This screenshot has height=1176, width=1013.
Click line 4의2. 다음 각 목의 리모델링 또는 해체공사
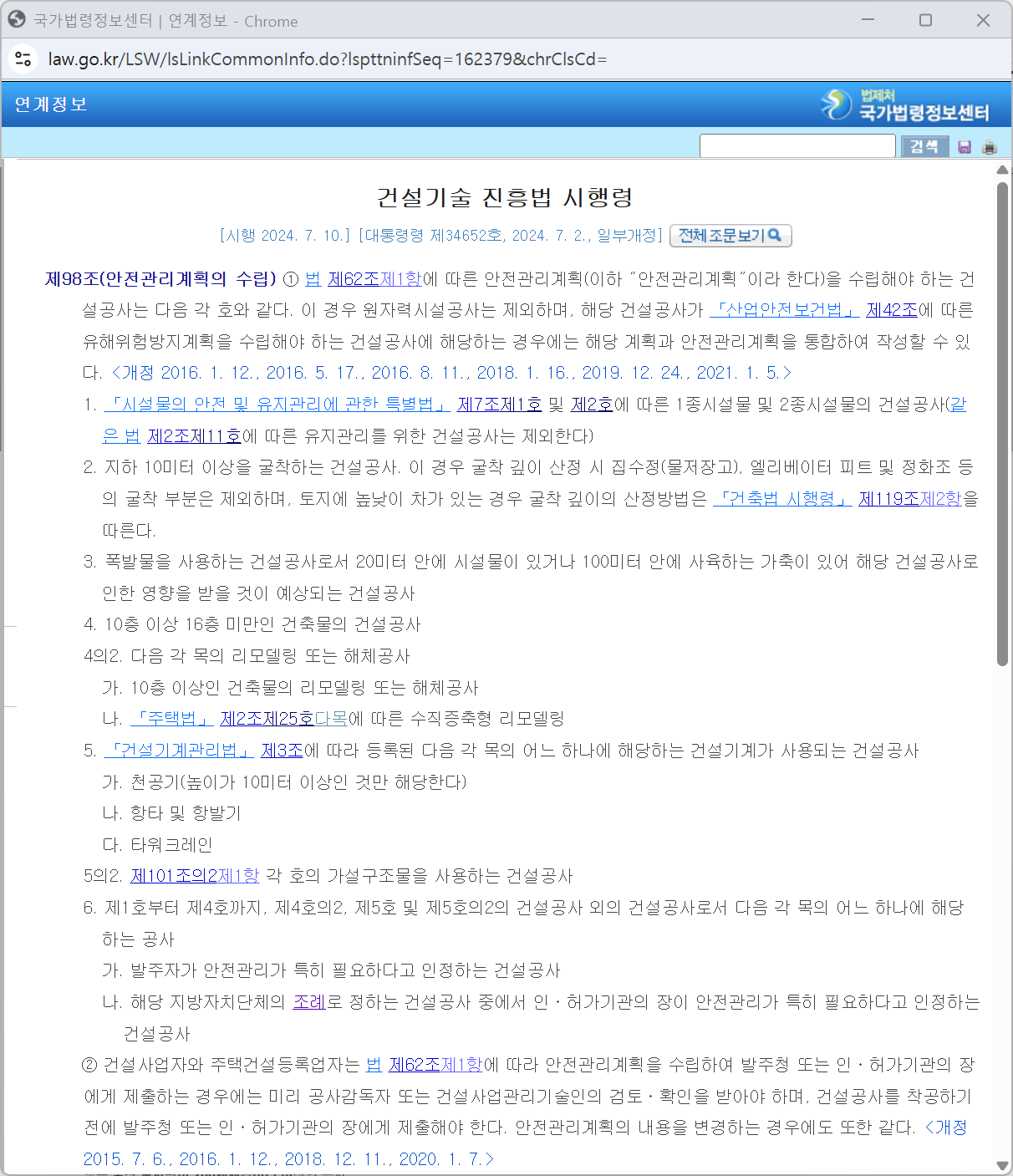[247, 656]
